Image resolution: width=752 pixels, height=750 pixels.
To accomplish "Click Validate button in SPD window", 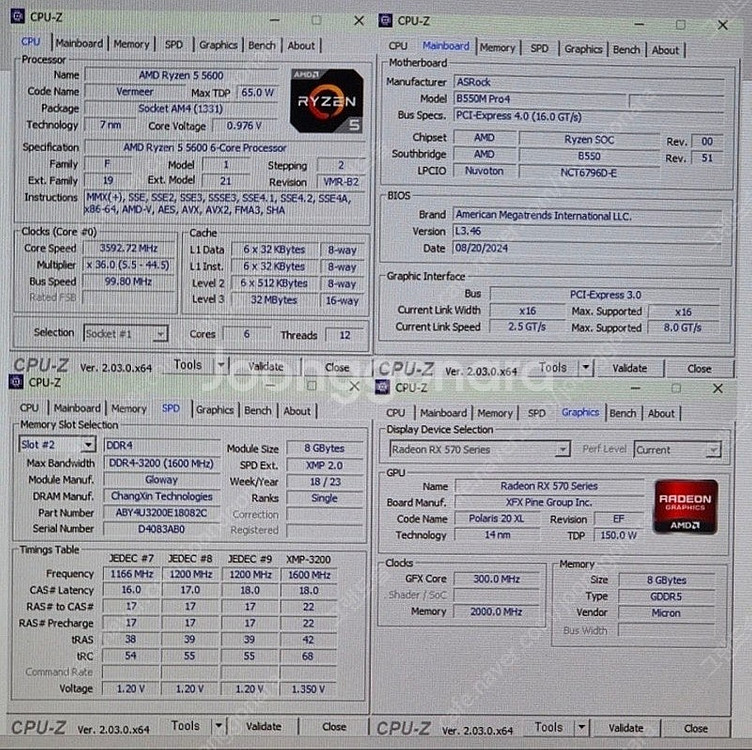I will click(263, 727).
